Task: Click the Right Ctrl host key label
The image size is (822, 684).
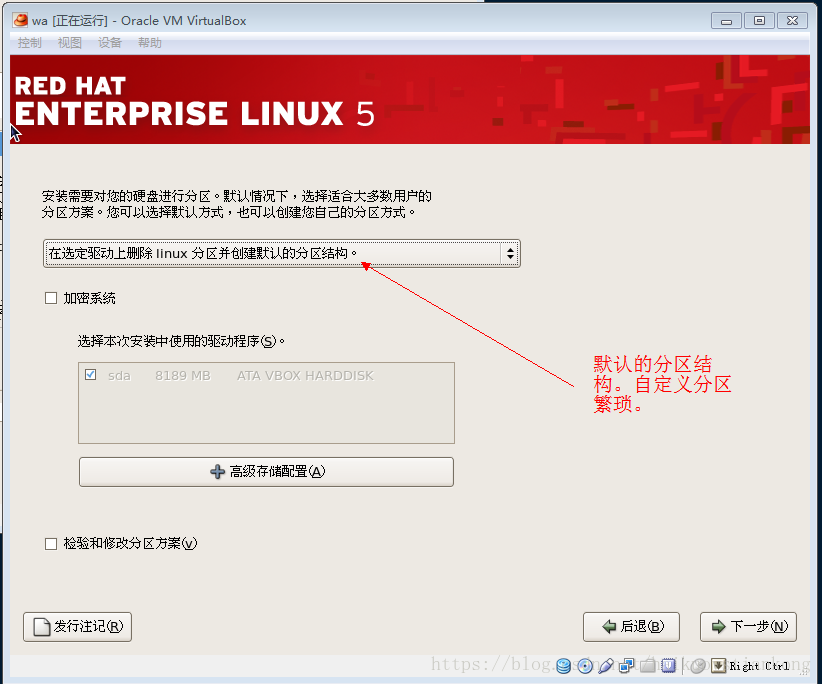Action: [759, 666]
